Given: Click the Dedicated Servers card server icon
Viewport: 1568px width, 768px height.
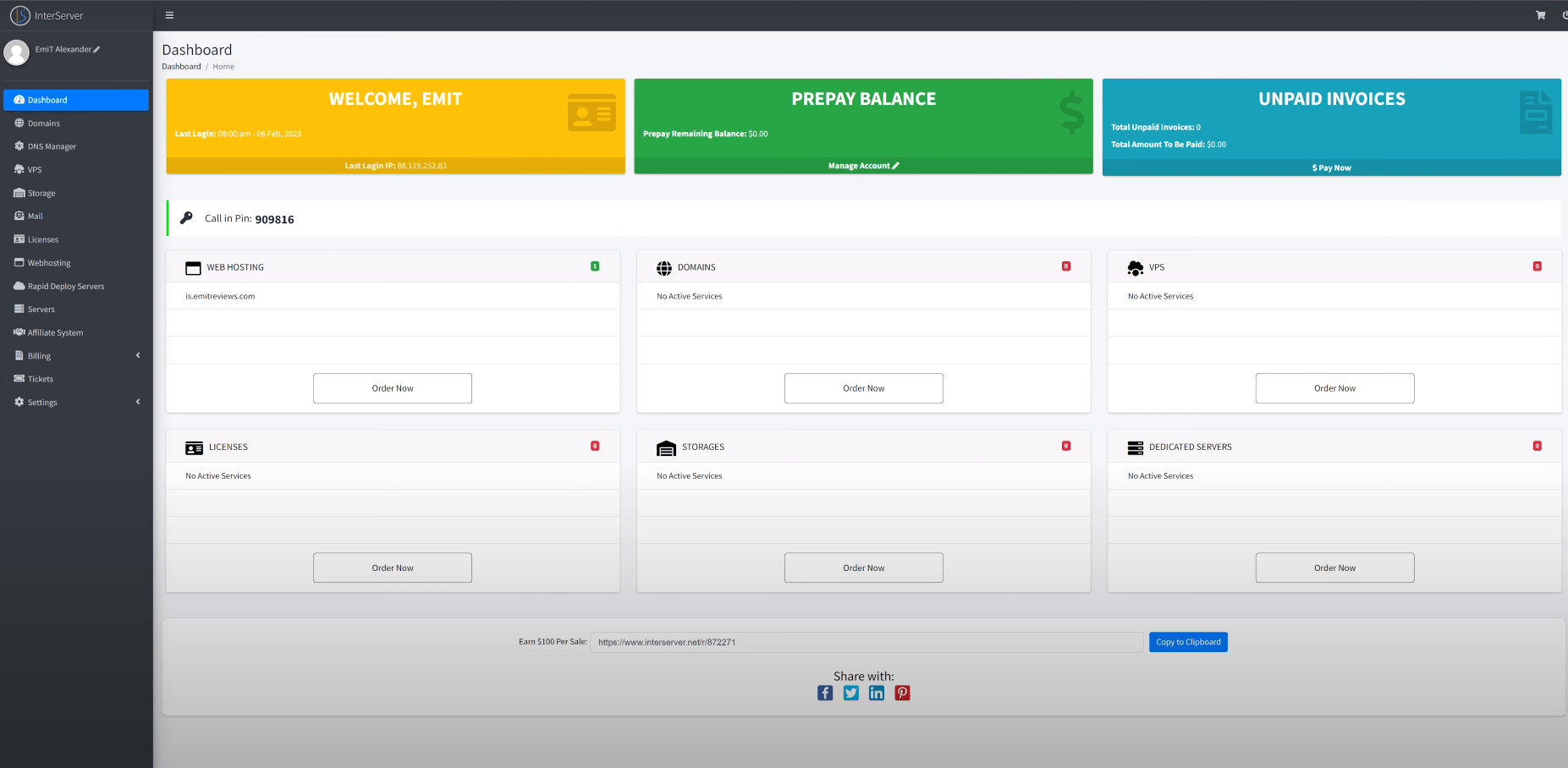Looking at the screenshot, I should (1136, 447).
